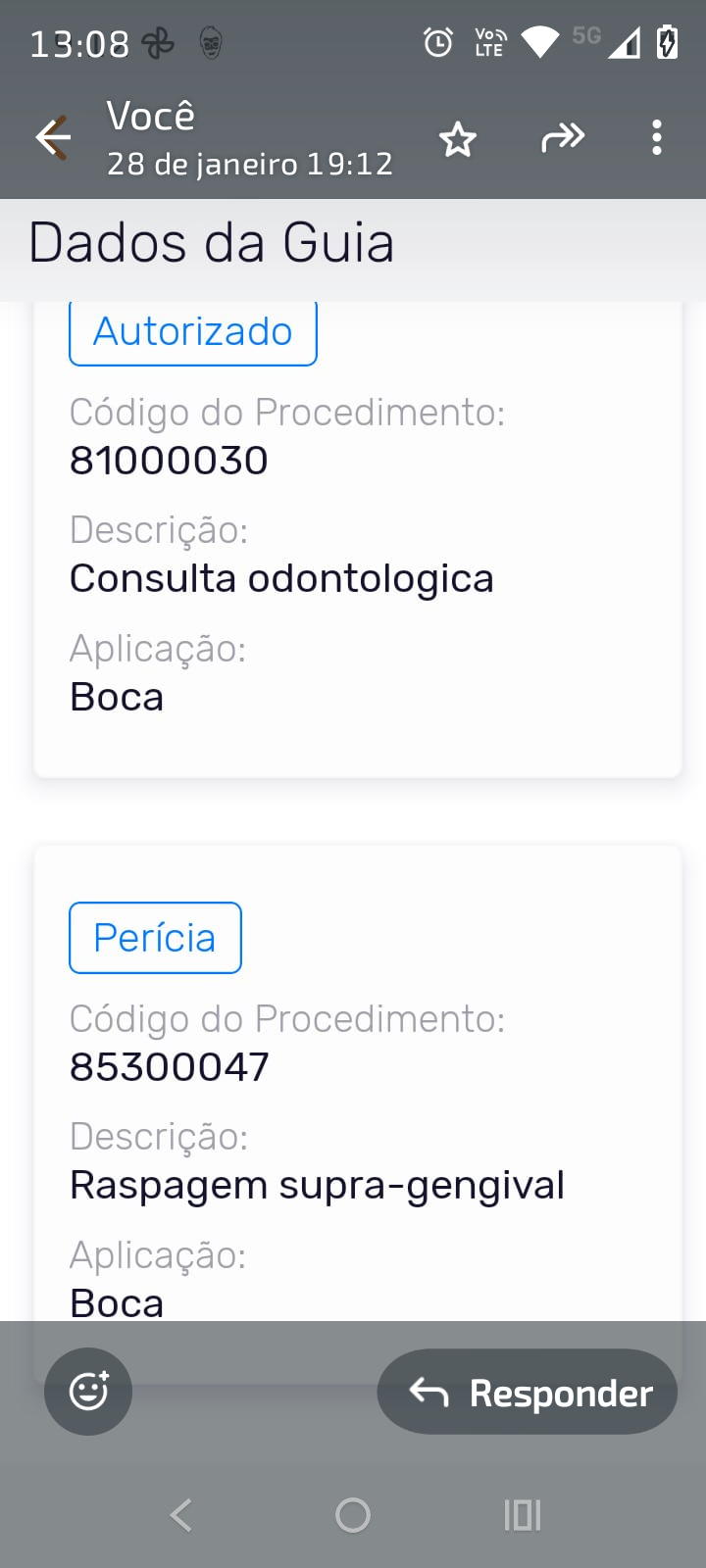Tap the Responder reply button
This screenshot has height=1568, width=706.
pyautogui.click(x=528, y=1393)
